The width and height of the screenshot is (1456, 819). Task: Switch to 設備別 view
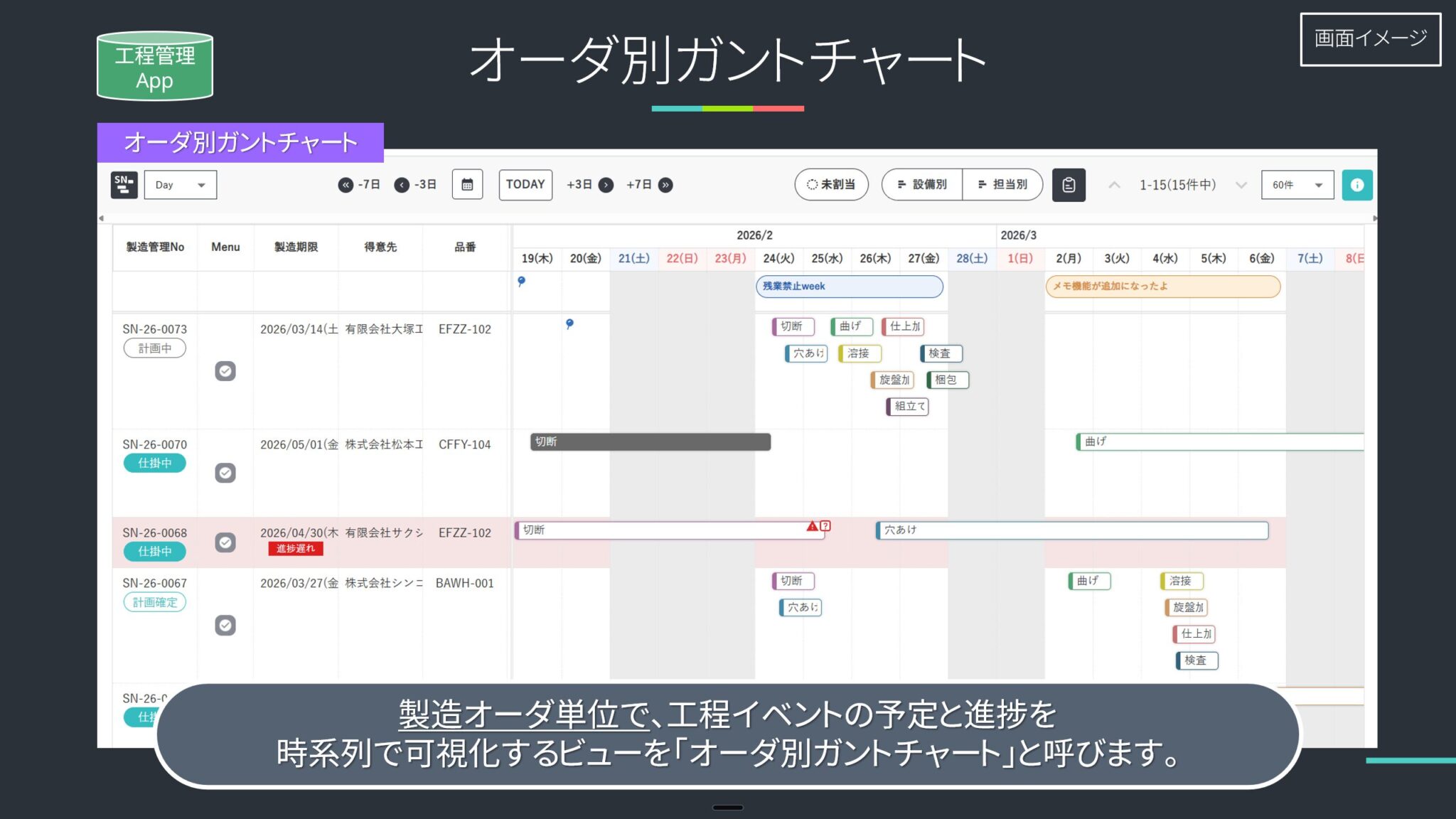[x=922, y=185]
